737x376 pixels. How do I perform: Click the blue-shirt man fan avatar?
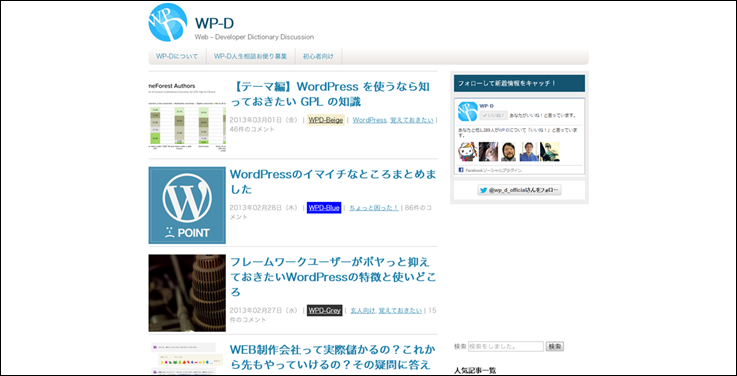click(529, 152)
